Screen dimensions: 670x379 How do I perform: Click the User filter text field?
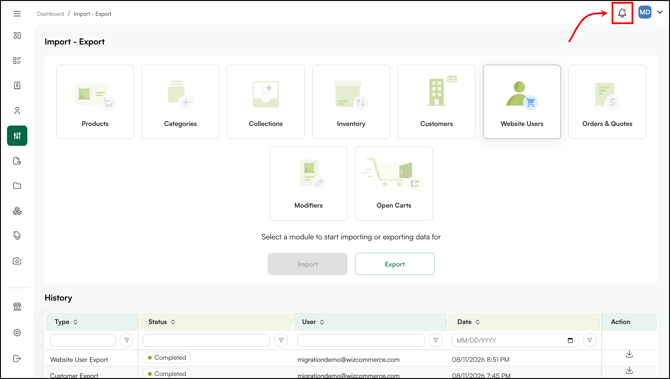(x=361, y=340)
